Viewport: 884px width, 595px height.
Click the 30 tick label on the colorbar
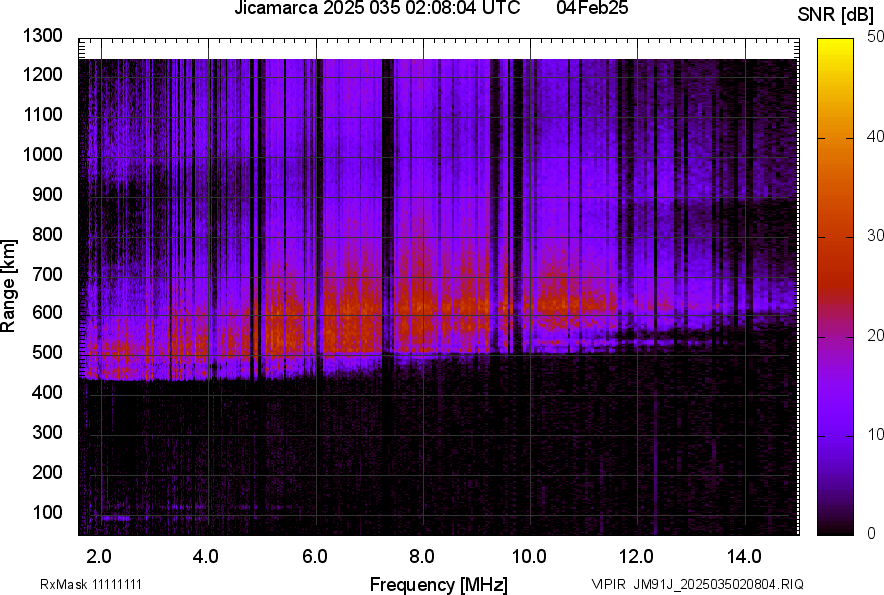875,236
